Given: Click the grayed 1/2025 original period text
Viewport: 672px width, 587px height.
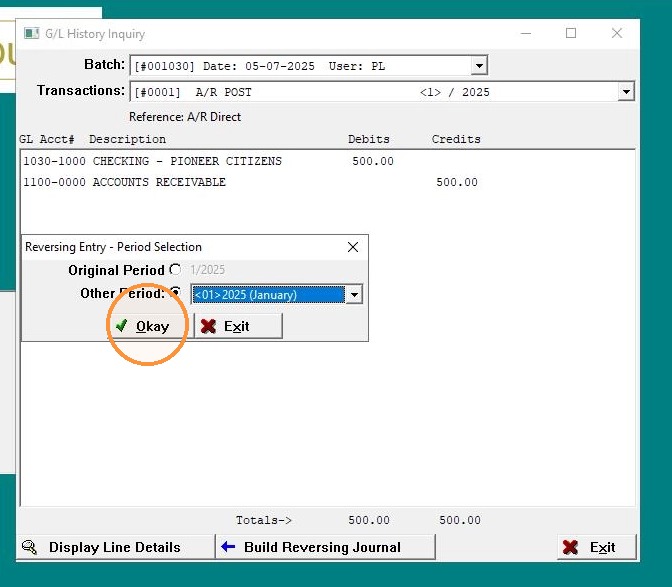Looking at the screenshot, I should pyautogui.click(x=207, y=270).
